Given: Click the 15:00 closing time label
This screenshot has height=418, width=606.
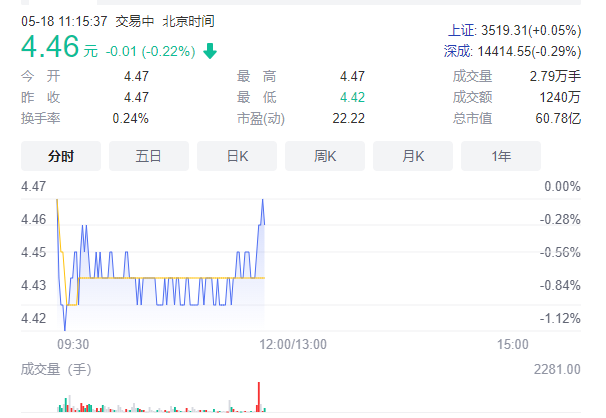Looking at the screenshot, I should [513, 343].
